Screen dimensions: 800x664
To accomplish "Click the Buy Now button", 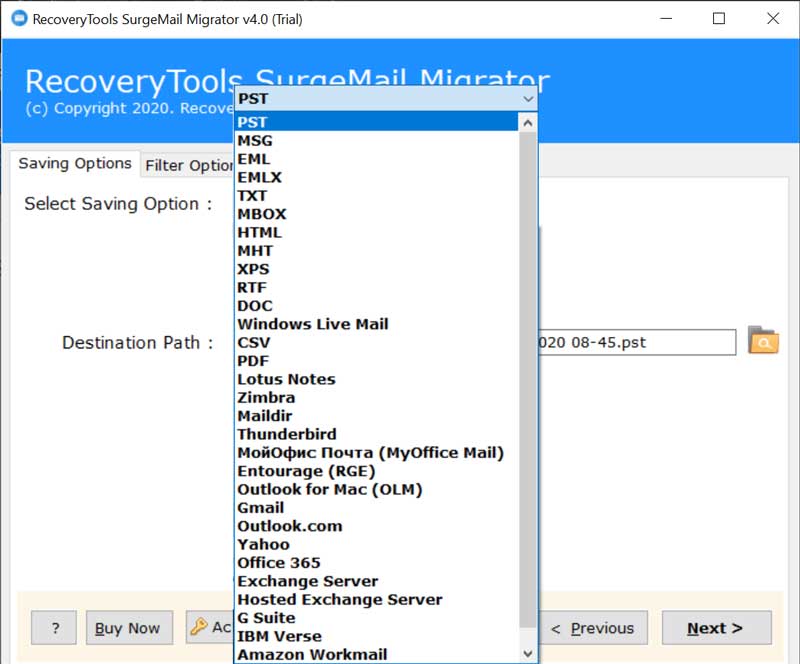I will tap(129, 628).
